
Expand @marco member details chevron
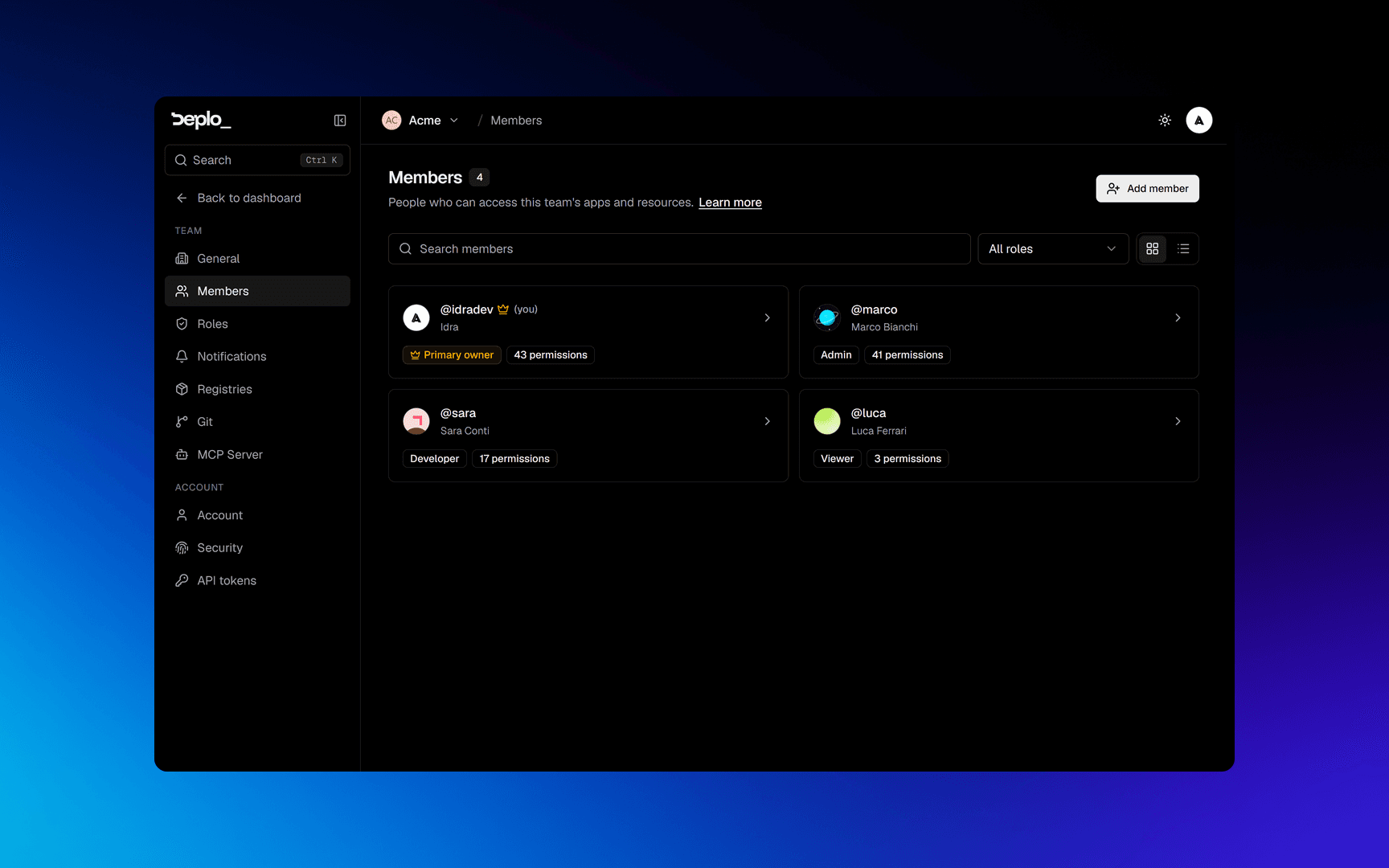(1178, 317)
